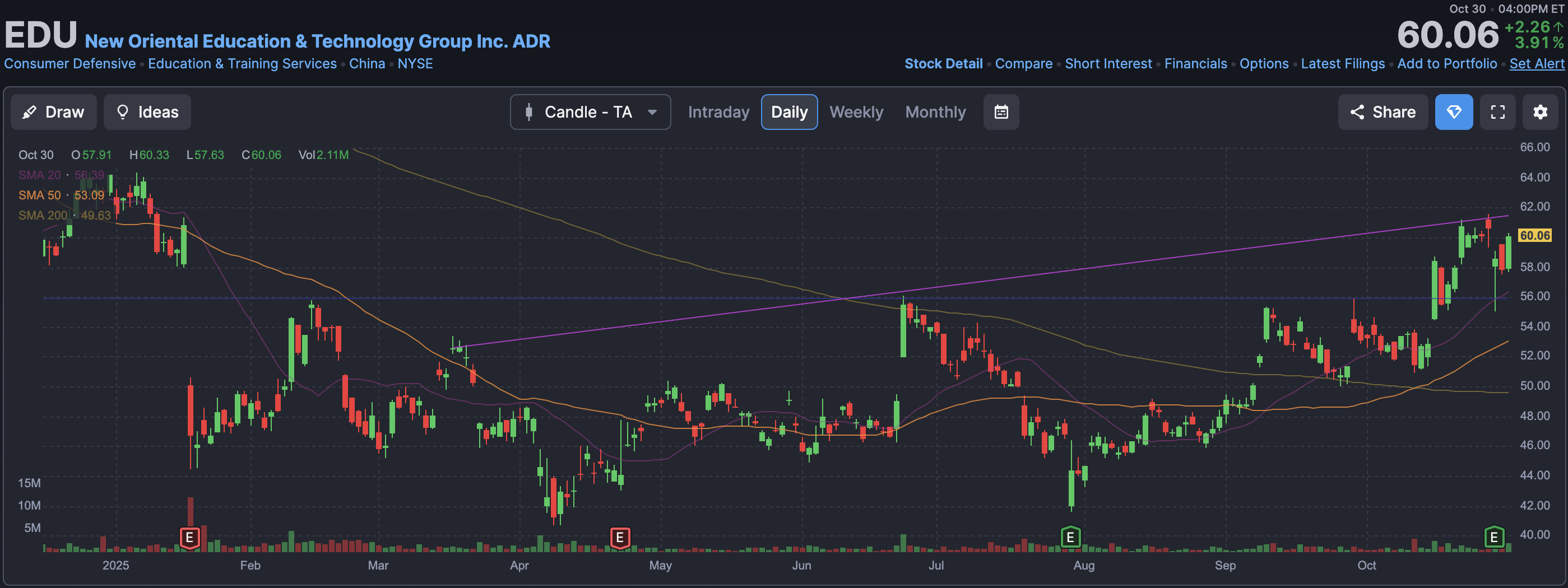Open the NYSE exchange link
The image size is (1568, 588).
click(415, 63)
